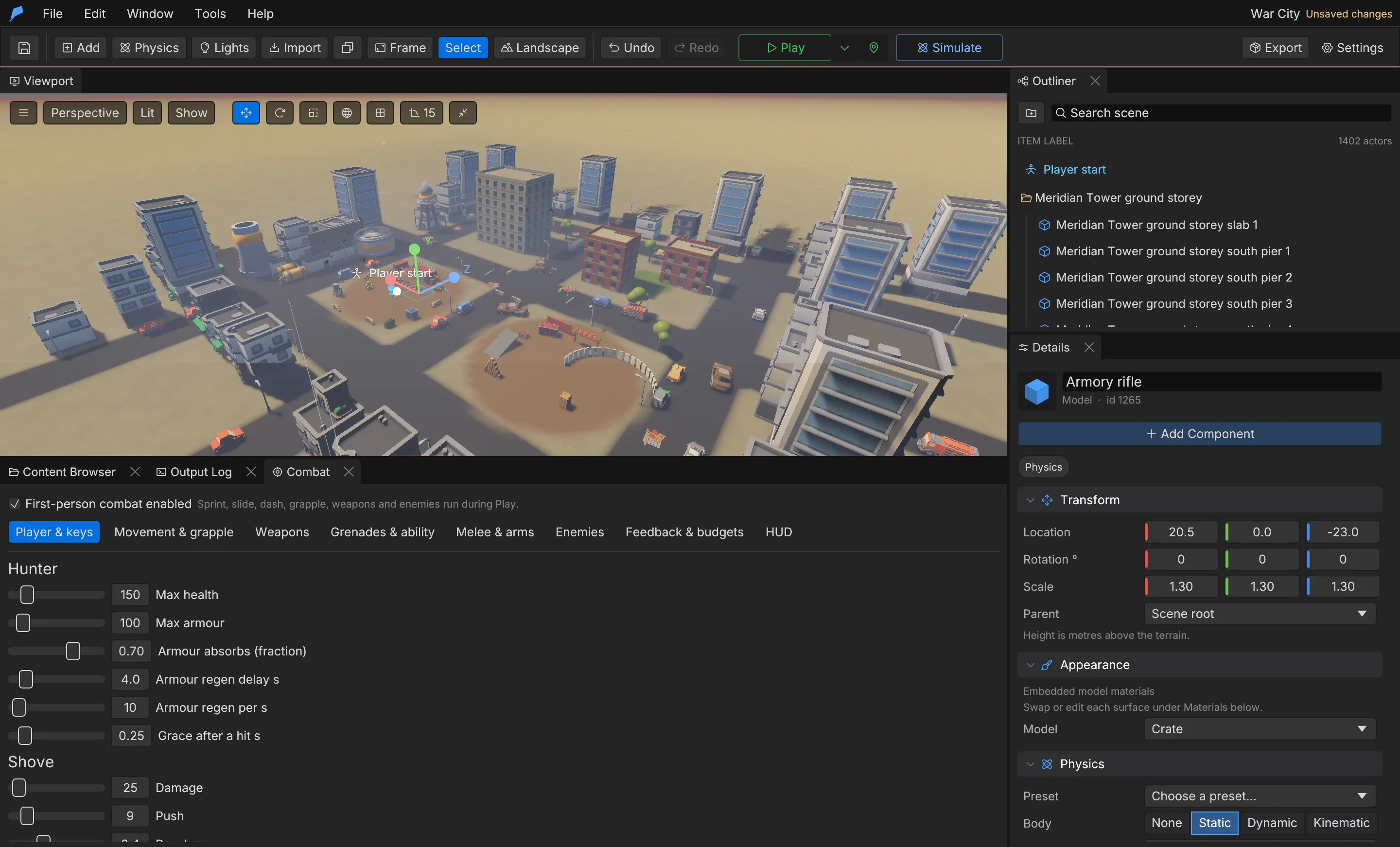Click the Landscape button

[539, 48]
